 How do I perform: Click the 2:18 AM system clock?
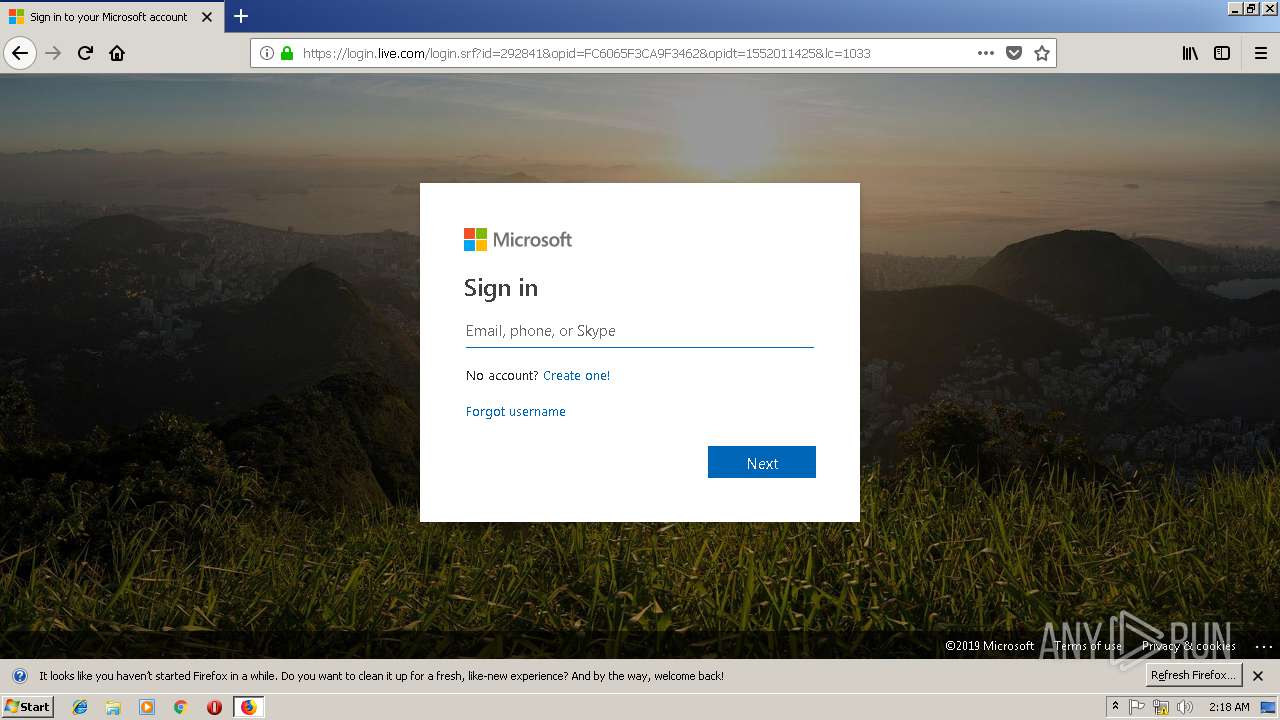[1229, 707]
